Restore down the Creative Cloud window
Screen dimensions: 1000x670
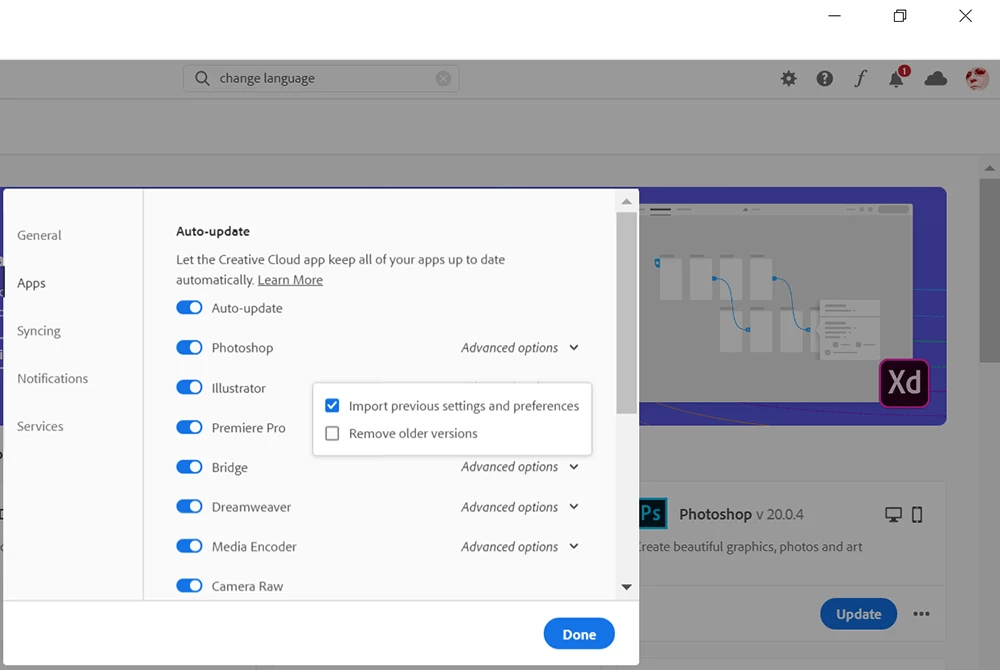click(x=900, y=15)
